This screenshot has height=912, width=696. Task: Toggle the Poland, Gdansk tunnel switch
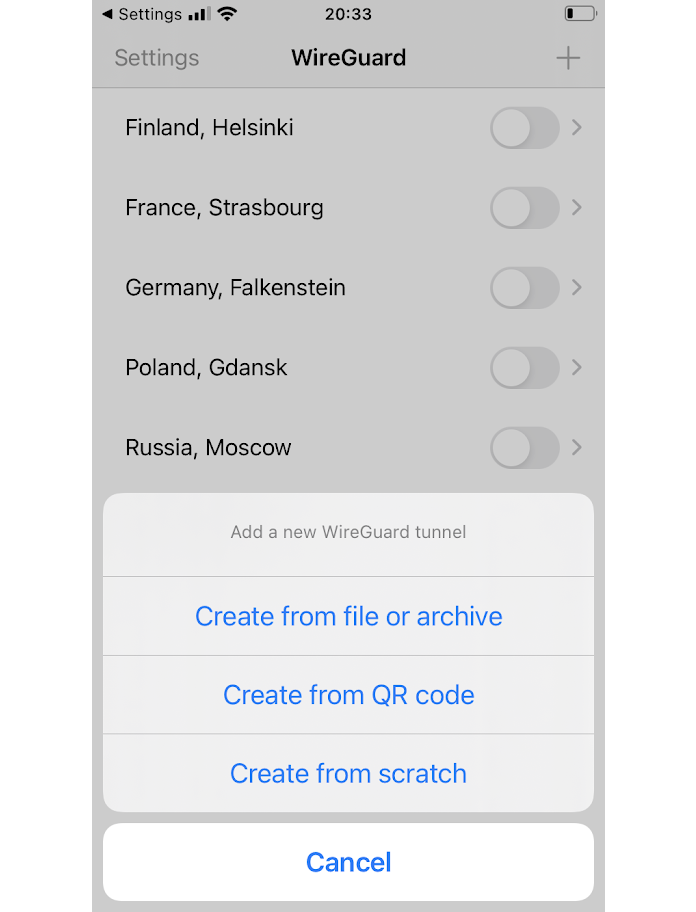point(524,368)
